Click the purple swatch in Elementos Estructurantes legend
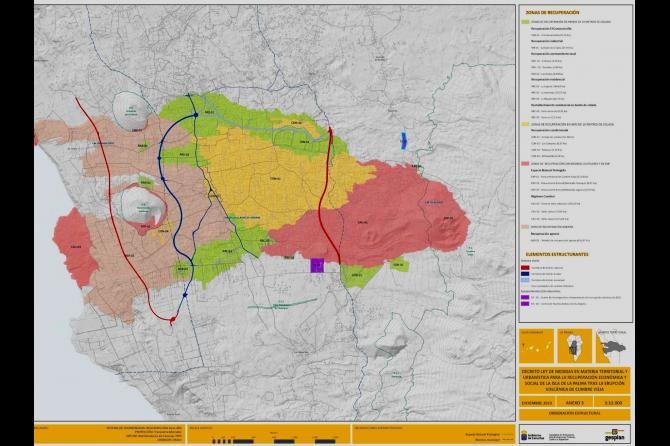670x446 pixels. pyautogui.click(x=523, y=296)
